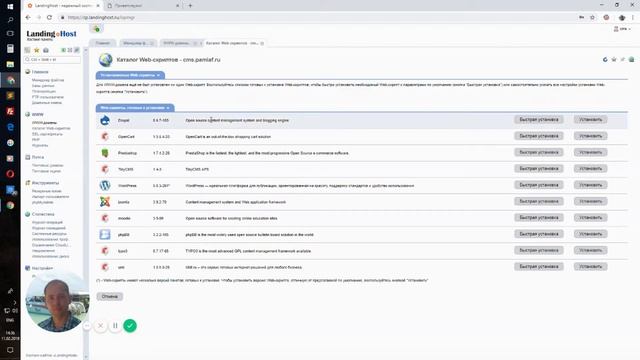Click Установить for WordPress

590,185
